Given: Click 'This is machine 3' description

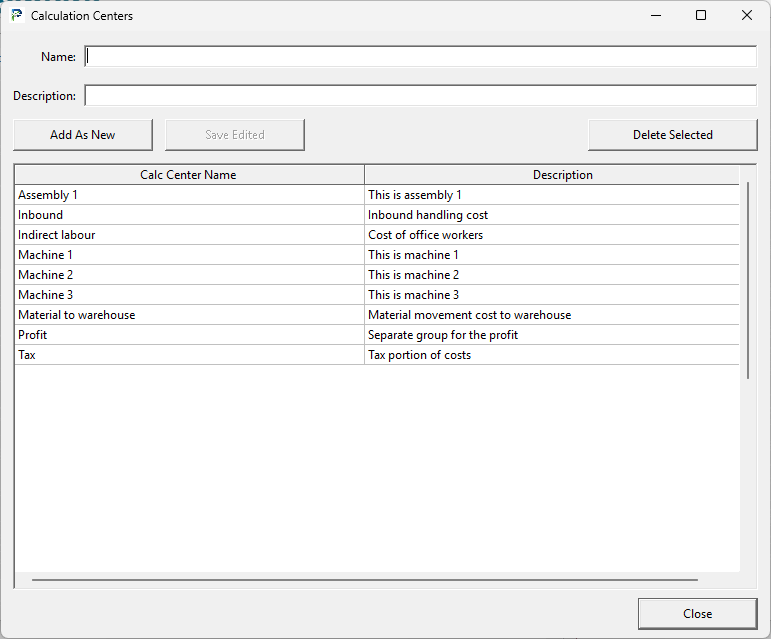Looking at the screenshot, I should tap(552, 295).
